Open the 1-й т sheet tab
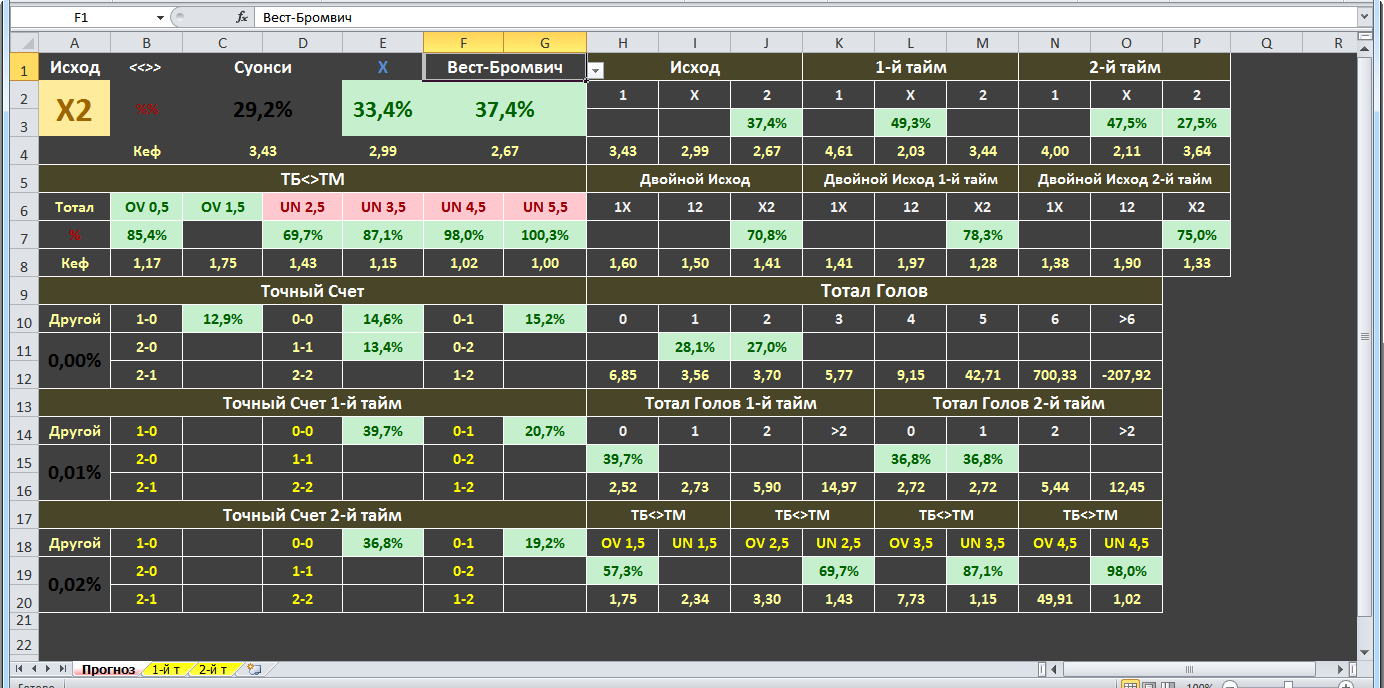The width and height of the screenshot is (1384, 688). pos(167,669)
